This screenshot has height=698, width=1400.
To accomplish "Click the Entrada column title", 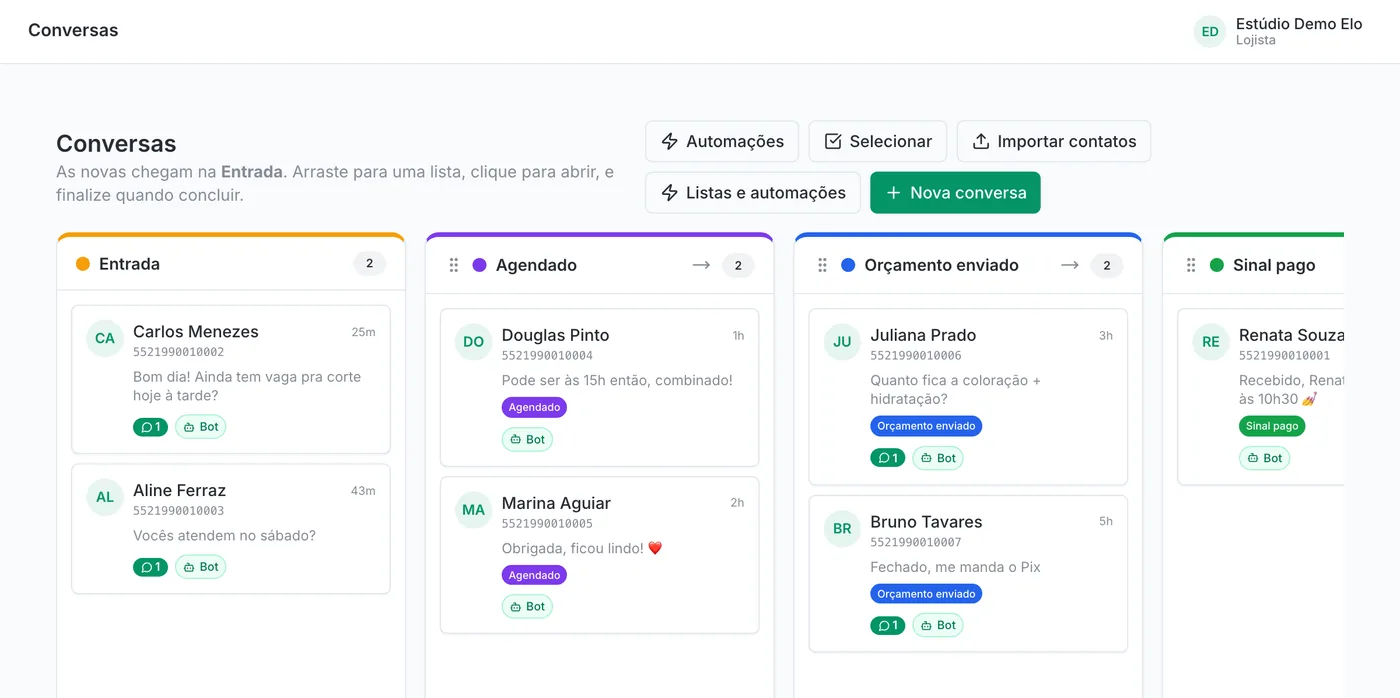I will coord(129,264).
